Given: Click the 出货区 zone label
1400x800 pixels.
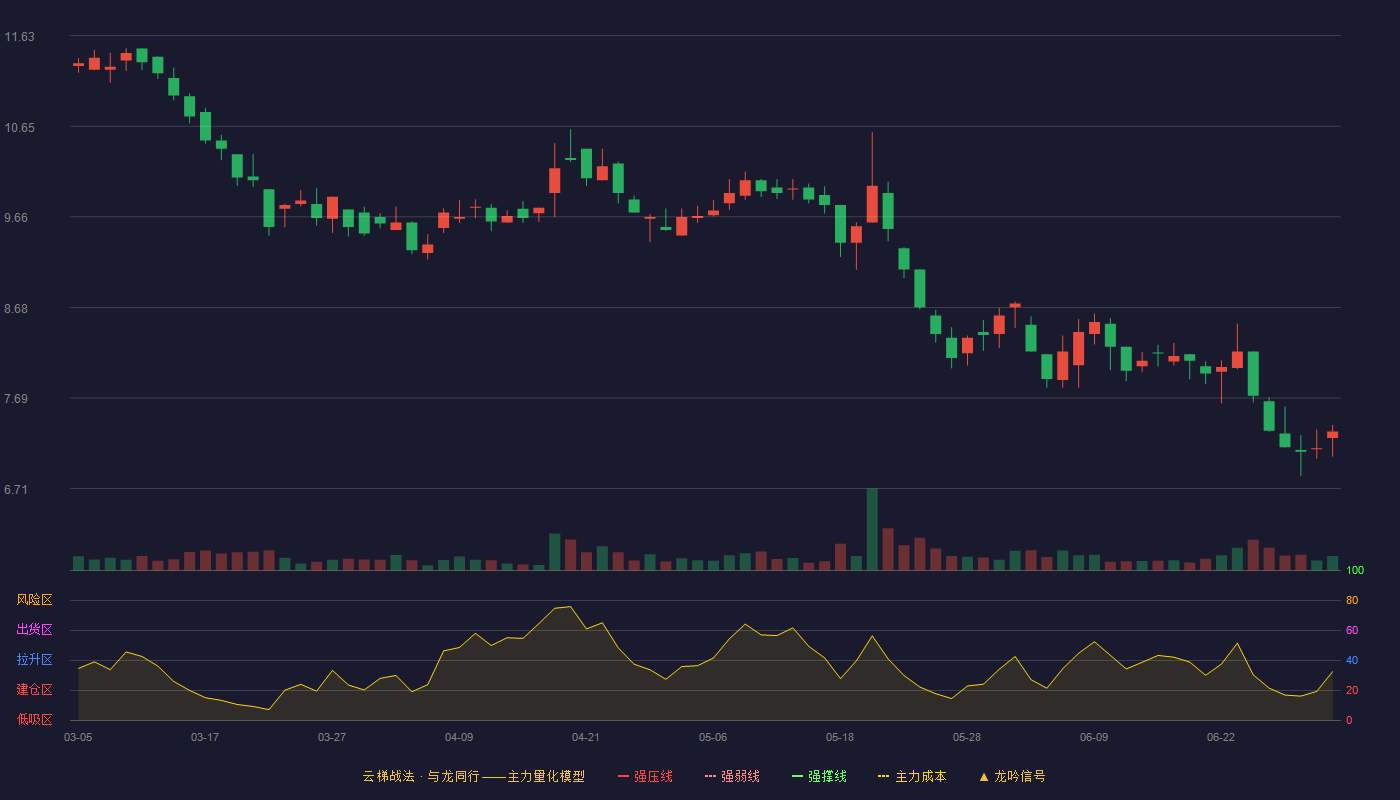Looking at the screenshot, I should click(34, 630).
